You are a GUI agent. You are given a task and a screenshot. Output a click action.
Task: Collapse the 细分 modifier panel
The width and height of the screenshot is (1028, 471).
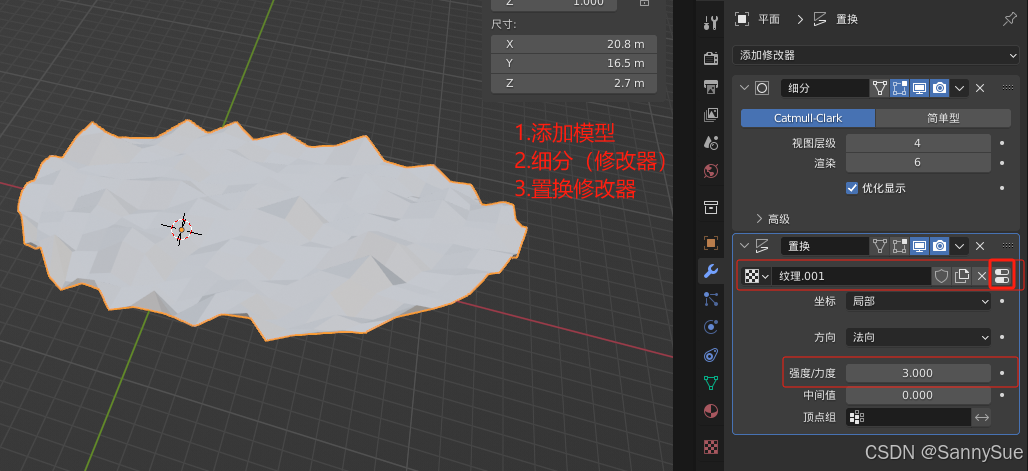pyautogui.click(x=744, y=88)
